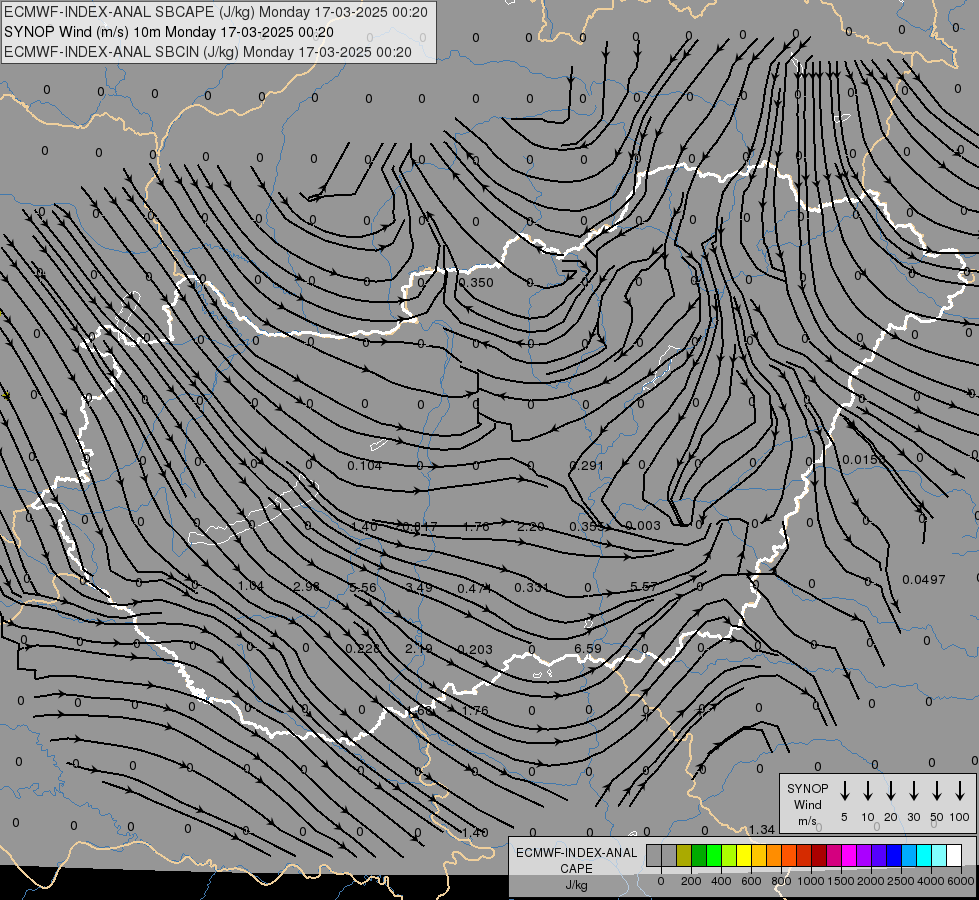Image resolution: width=979 pixels, height=900 pixels.
Task: Pick the white swatch ending the CAPE scale
Action: [x=954, y=856]
